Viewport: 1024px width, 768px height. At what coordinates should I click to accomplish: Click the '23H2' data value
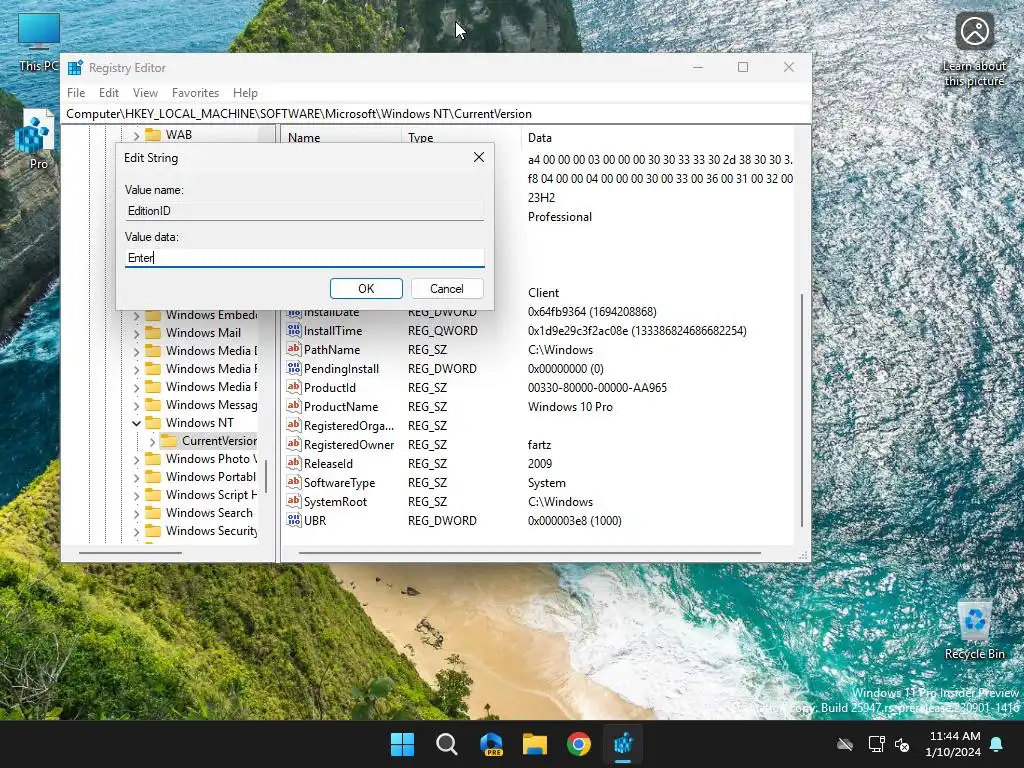tap(541, 197)
